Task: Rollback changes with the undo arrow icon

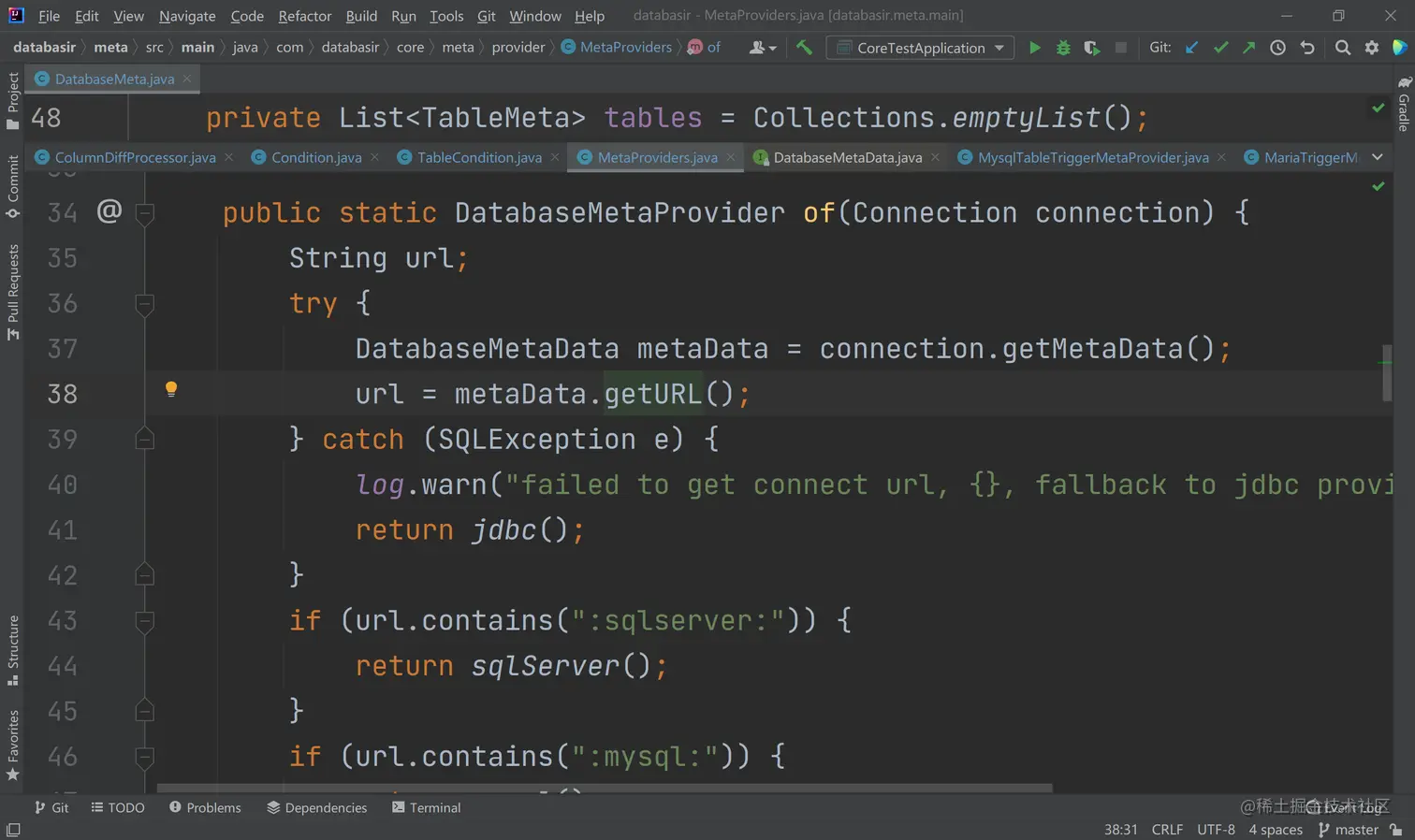Action: coord(1307,48)
